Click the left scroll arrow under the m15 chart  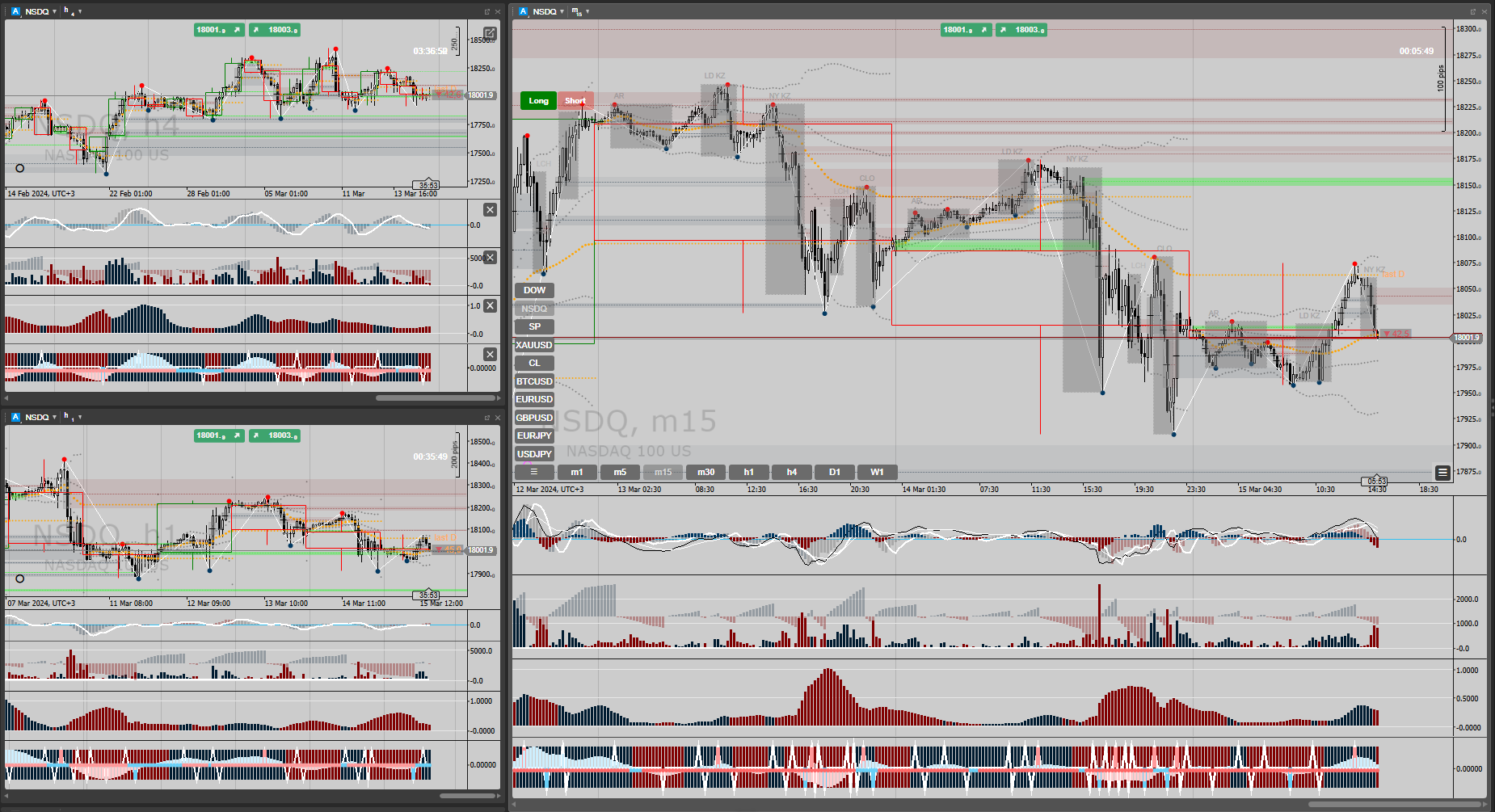pyautogui.click(x=515, y=804)
